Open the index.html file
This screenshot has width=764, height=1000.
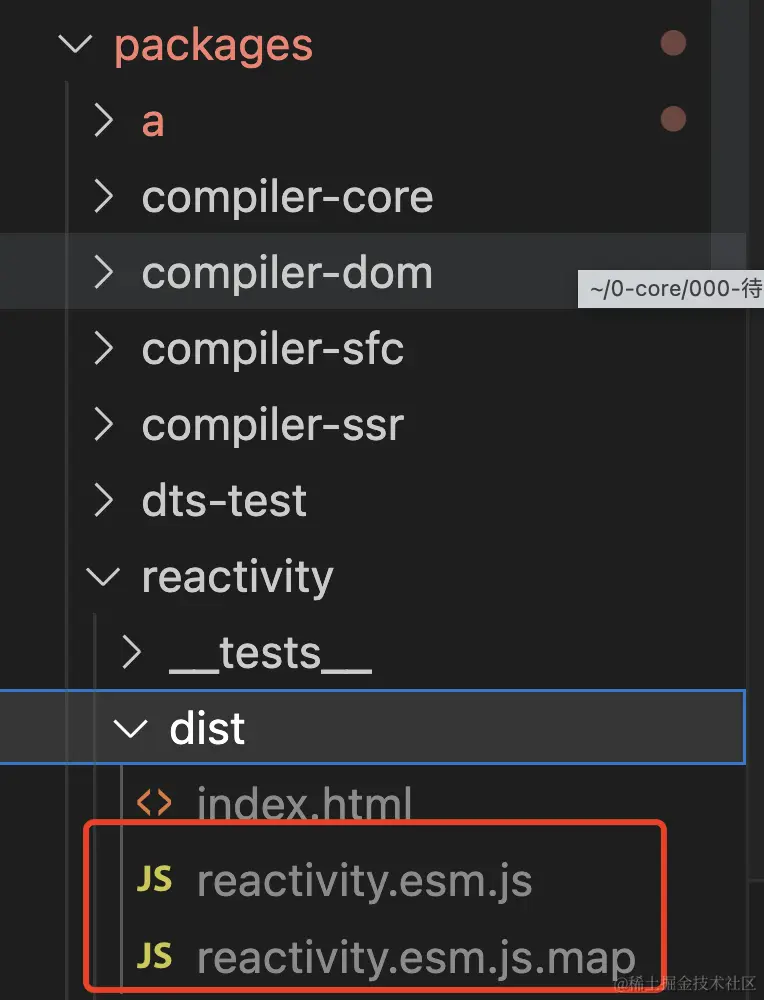303,803
